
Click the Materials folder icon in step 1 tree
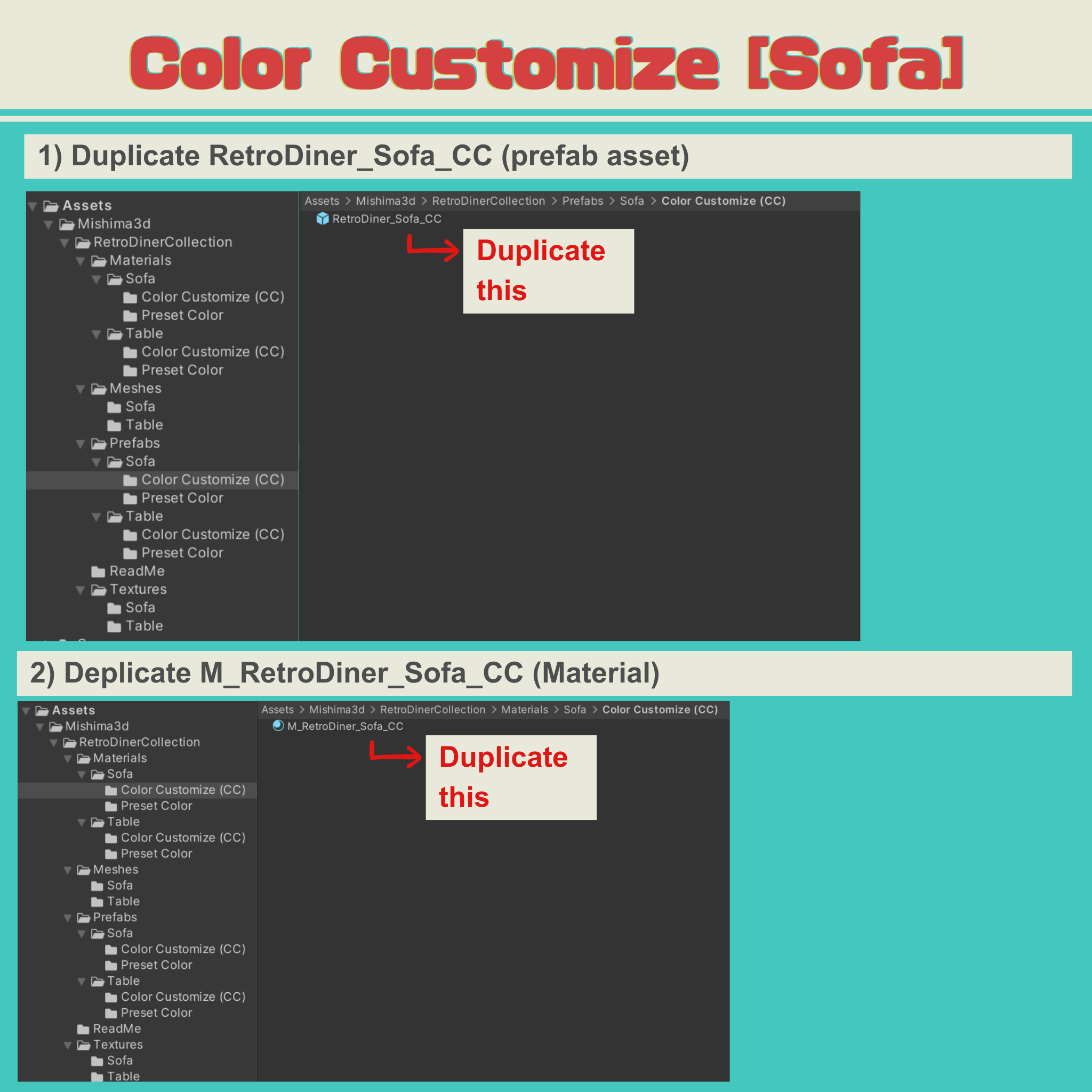pos(99,261)
